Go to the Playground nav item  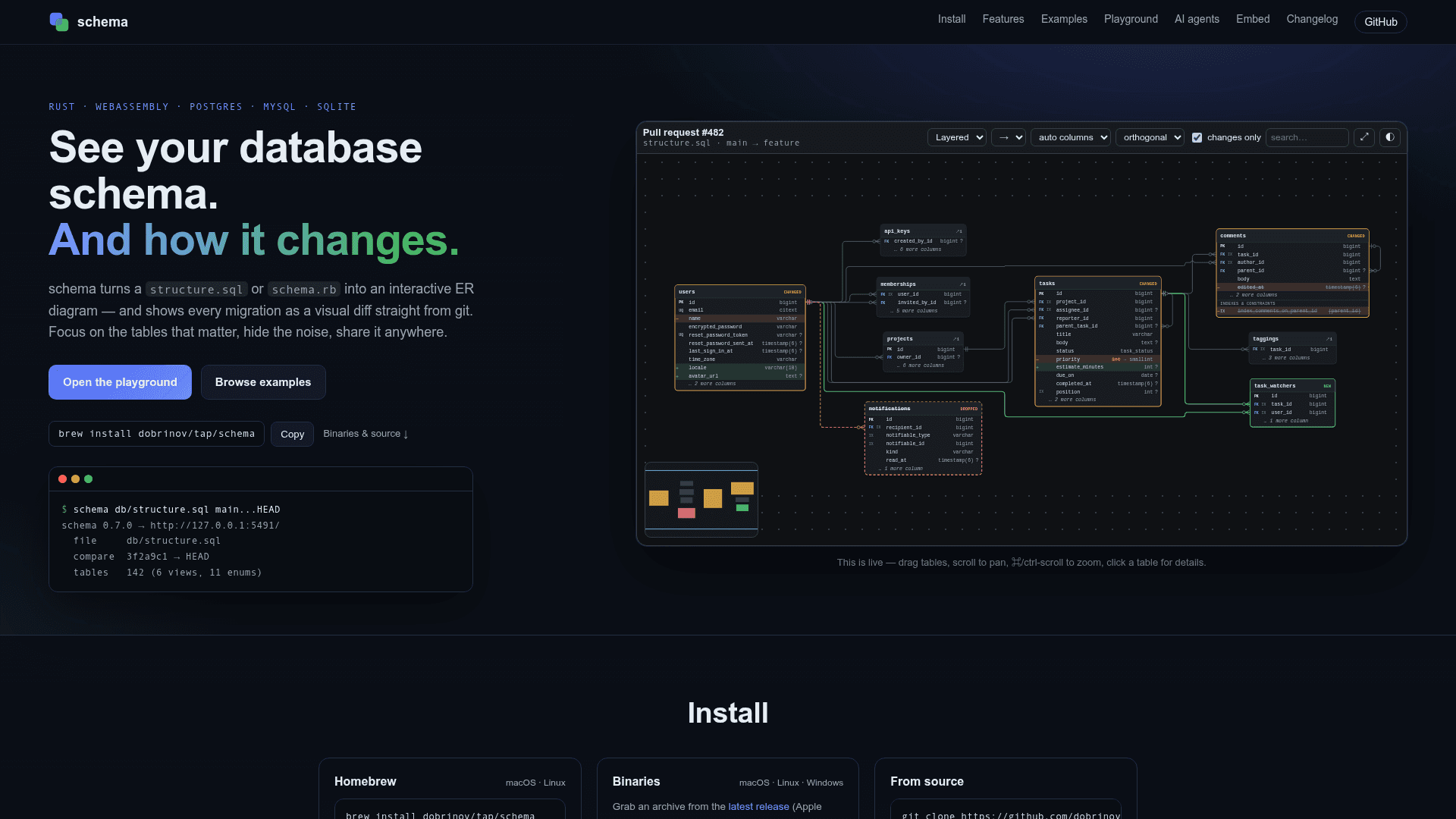pyautogui.click(x=1131, y=19)
